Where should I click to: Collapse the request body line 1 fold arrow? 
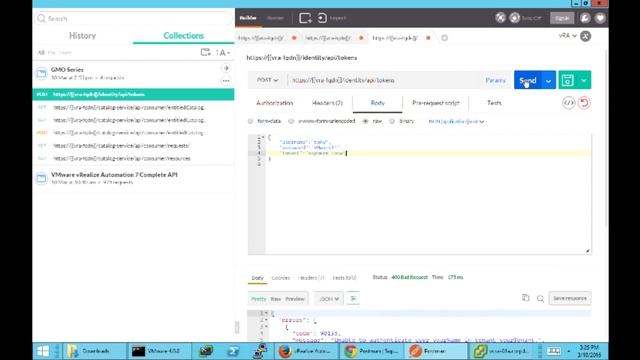(x=262, y=138)
